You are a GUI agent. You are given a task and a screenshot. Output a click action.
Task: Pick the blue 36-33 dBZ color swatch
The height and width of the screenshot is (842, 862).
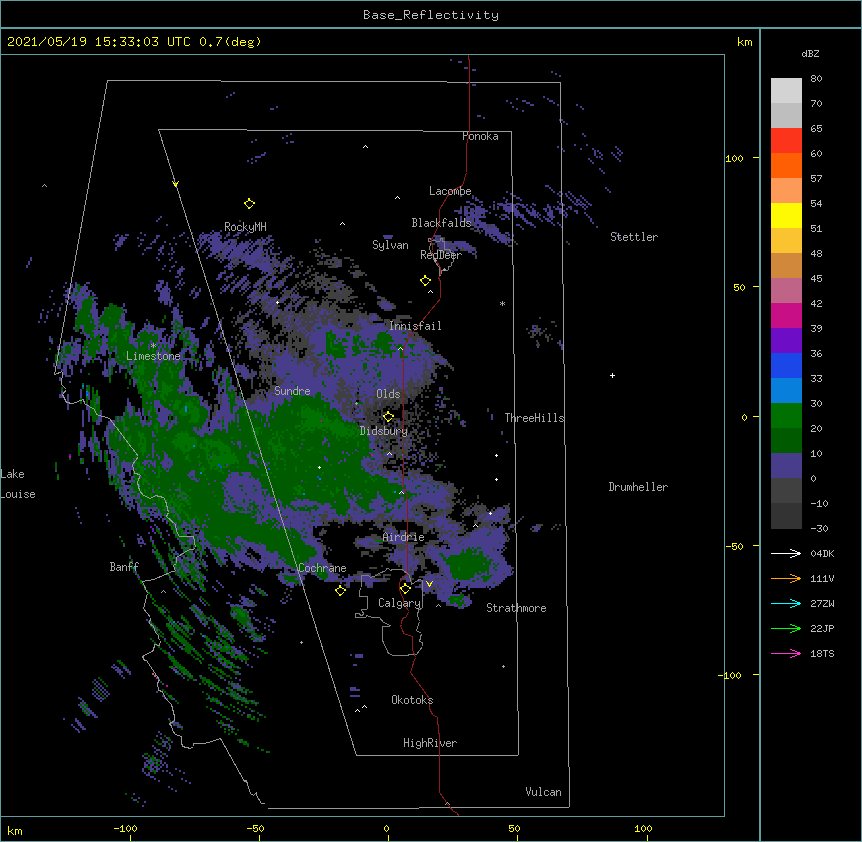[786, 365]
